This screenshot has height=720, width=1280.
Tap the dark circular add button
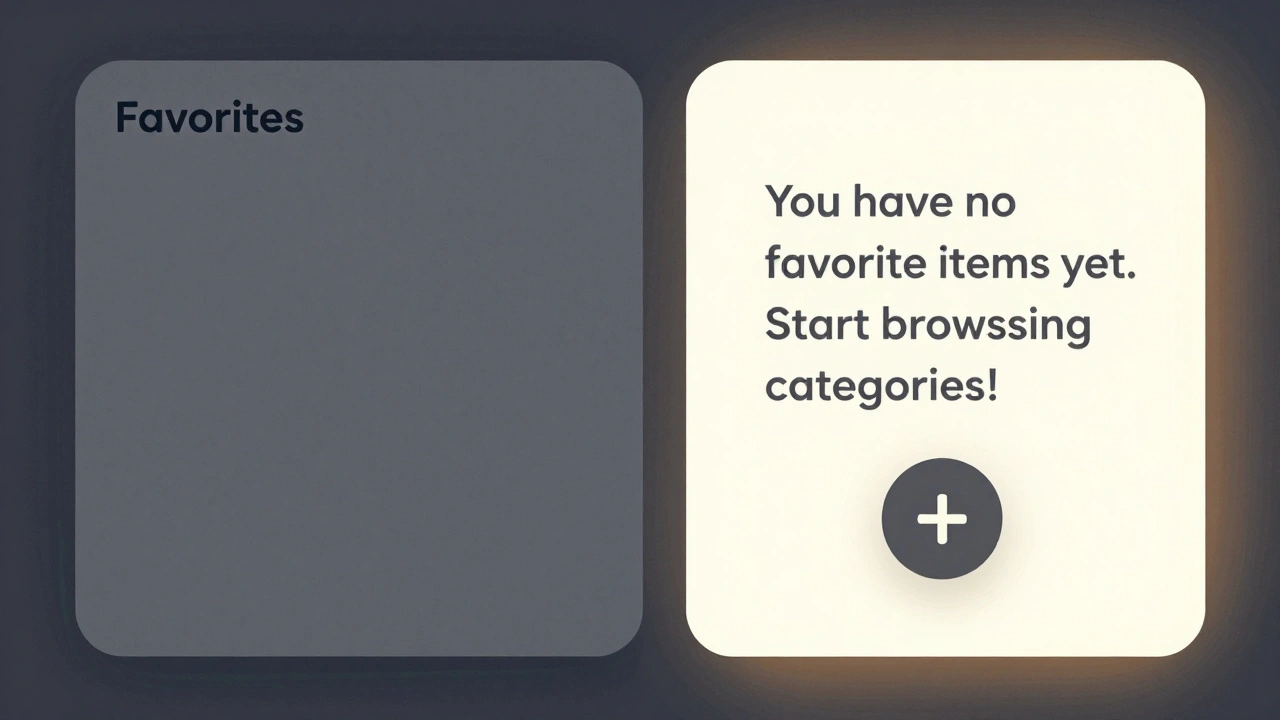[941, 519]
